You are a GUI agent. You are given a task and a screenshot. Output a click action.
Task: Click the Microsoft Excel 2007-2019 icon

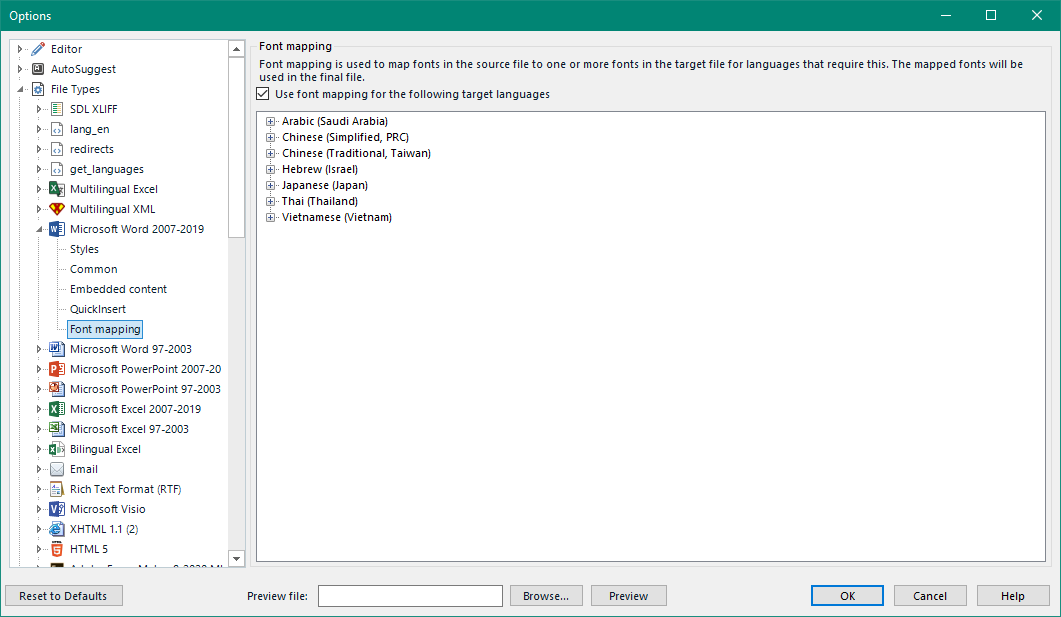[58, 409]
